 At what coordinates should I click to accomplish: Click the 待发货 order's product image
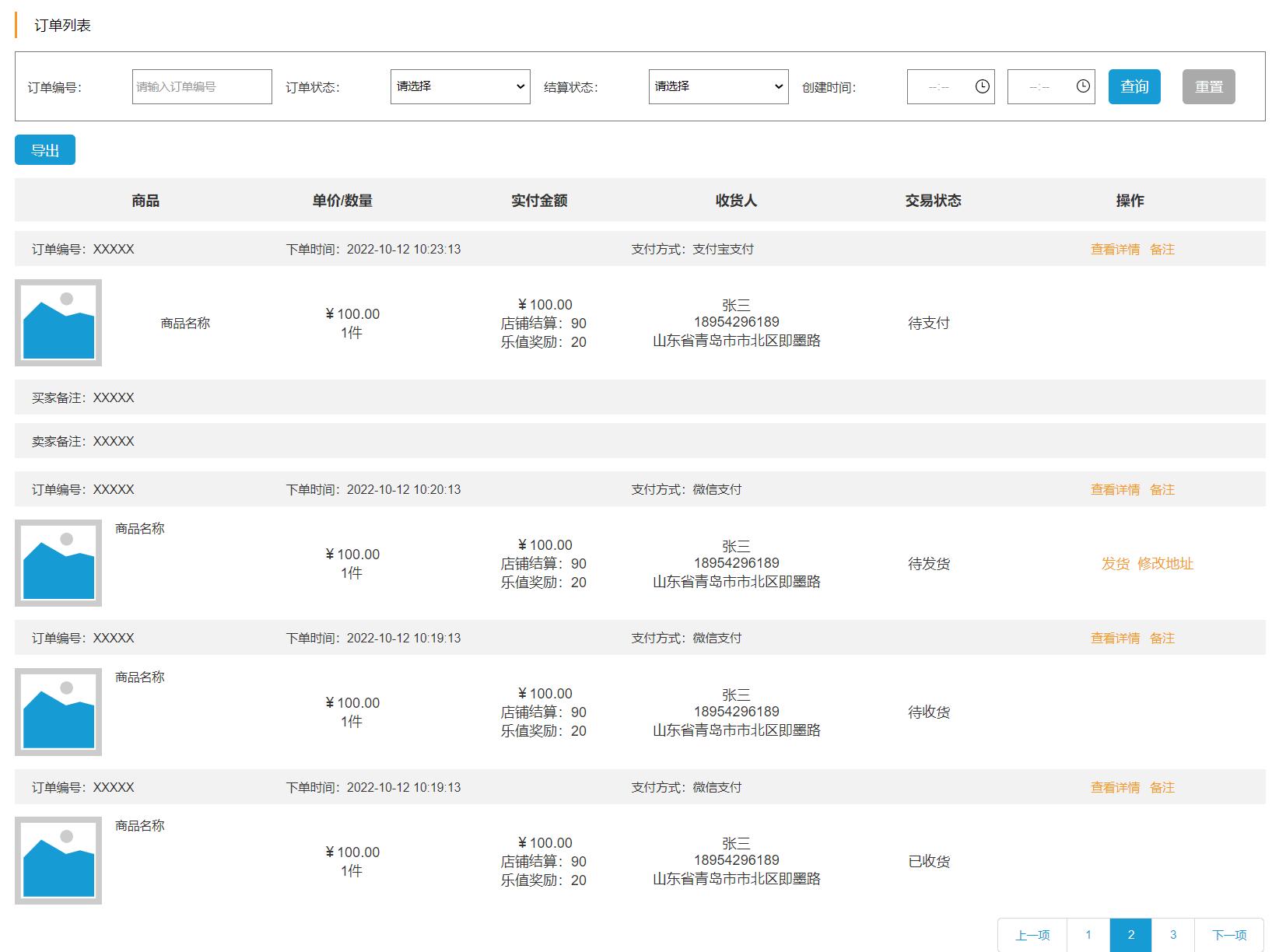point(58,562)
